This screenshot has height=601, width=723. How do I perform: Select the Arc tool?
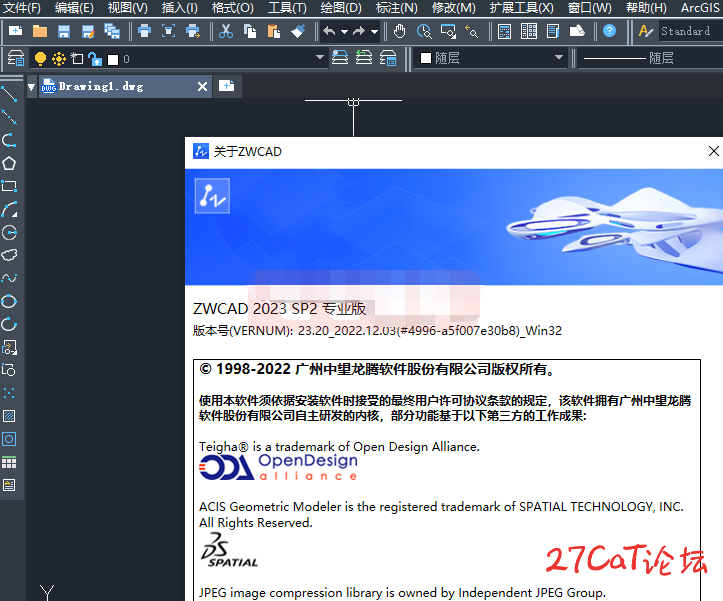(x=9, y=209)
